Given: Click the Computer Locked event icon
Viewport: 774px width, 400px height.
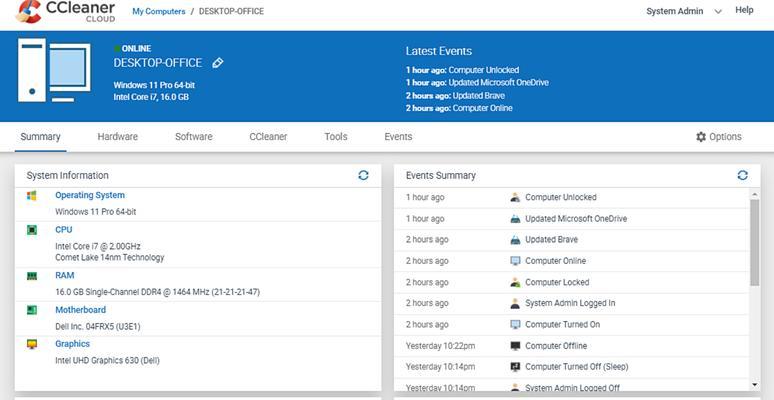Looking at the screenshot, I should pyautogui.click(x=515, y=282).
